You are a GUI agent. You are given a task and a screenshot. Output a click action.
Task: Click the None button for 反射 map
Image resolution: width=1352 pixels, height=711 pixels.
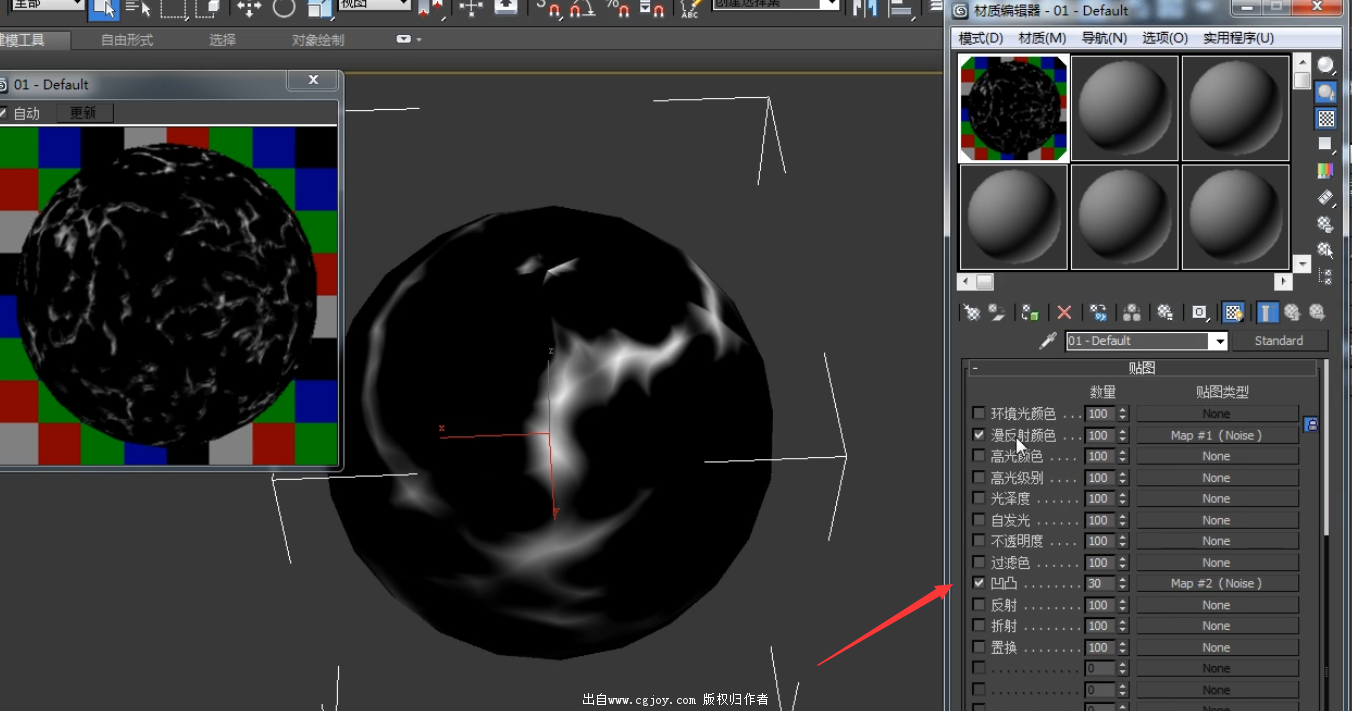point(1216,605)
